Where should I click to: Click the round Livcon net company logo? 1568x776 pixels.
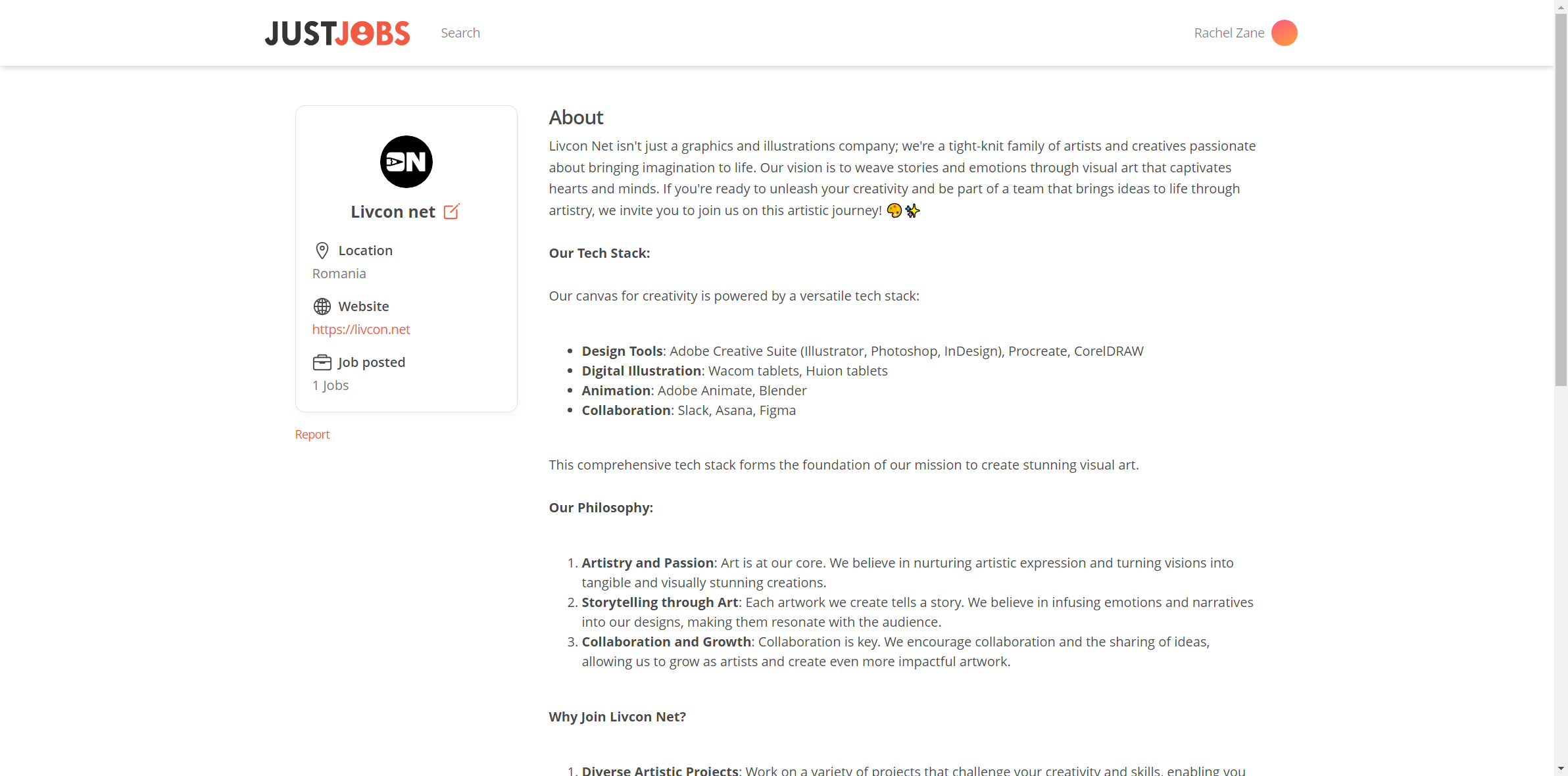(x=406, y=162)
